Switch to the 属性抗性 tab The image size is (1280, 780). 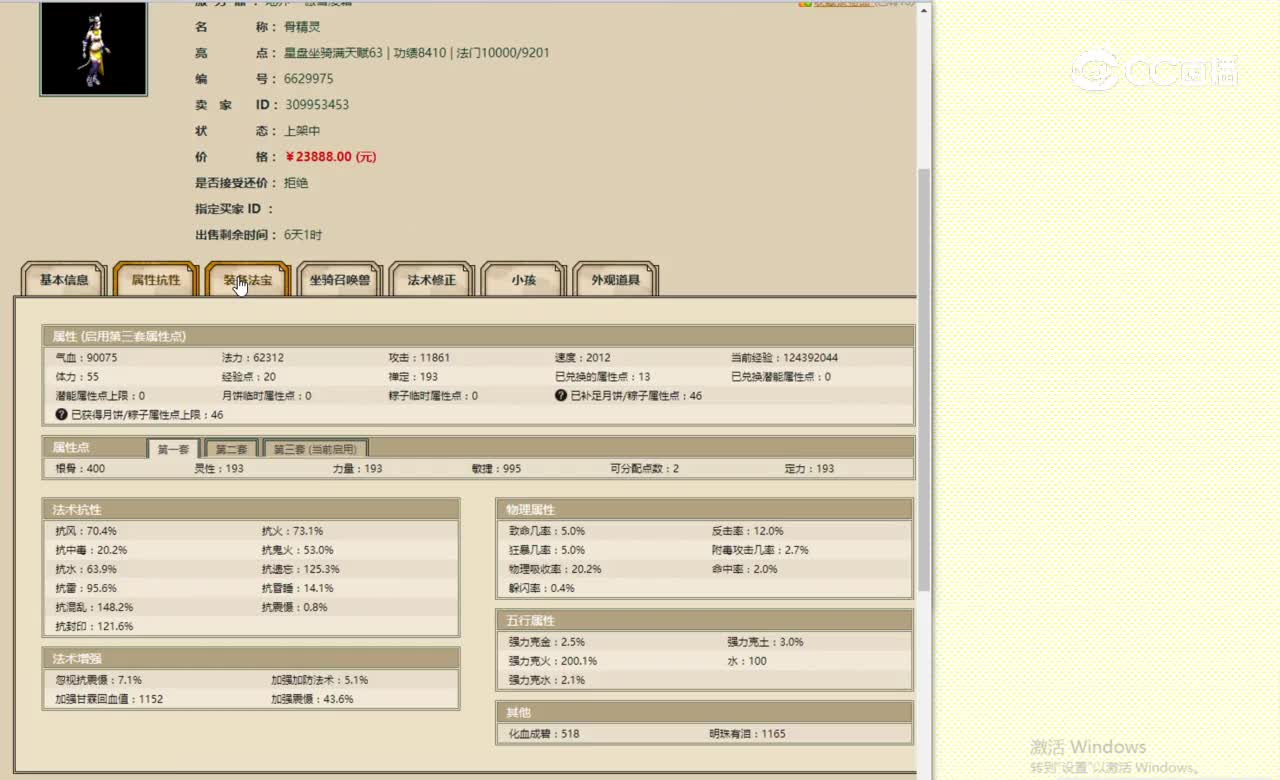coord(156,280)
